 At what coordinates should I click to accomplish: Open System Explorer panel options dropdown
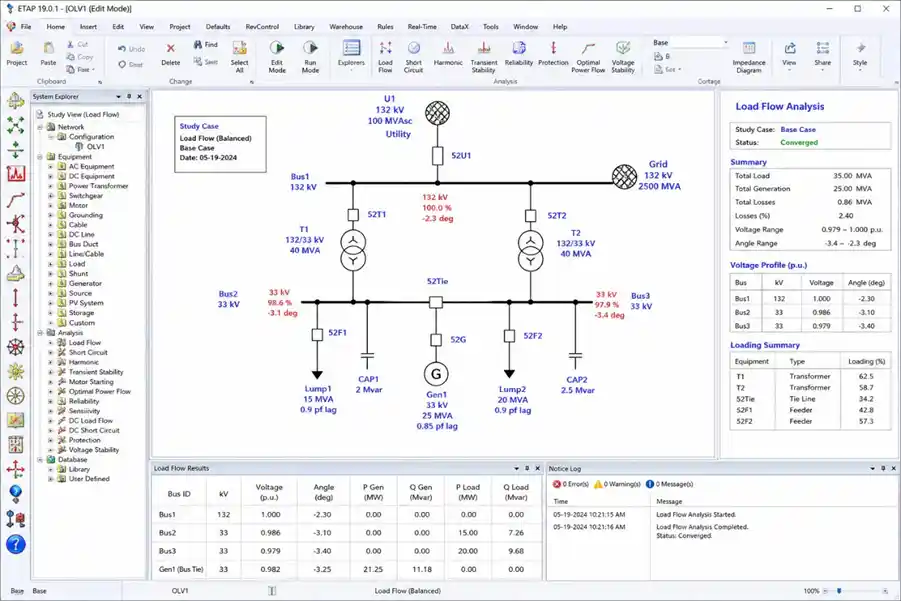click(118, 97)
